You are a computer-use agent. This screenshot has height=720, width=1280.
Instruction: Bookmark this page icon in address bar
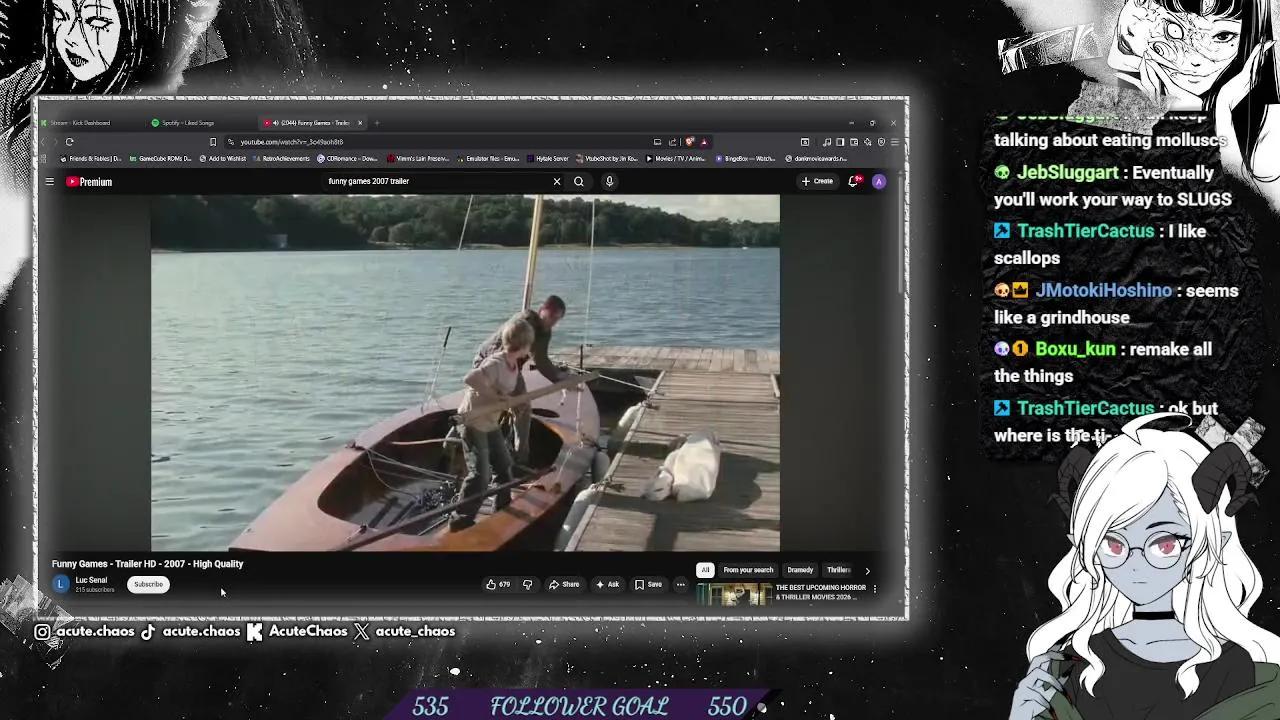(x=212, y=142)
